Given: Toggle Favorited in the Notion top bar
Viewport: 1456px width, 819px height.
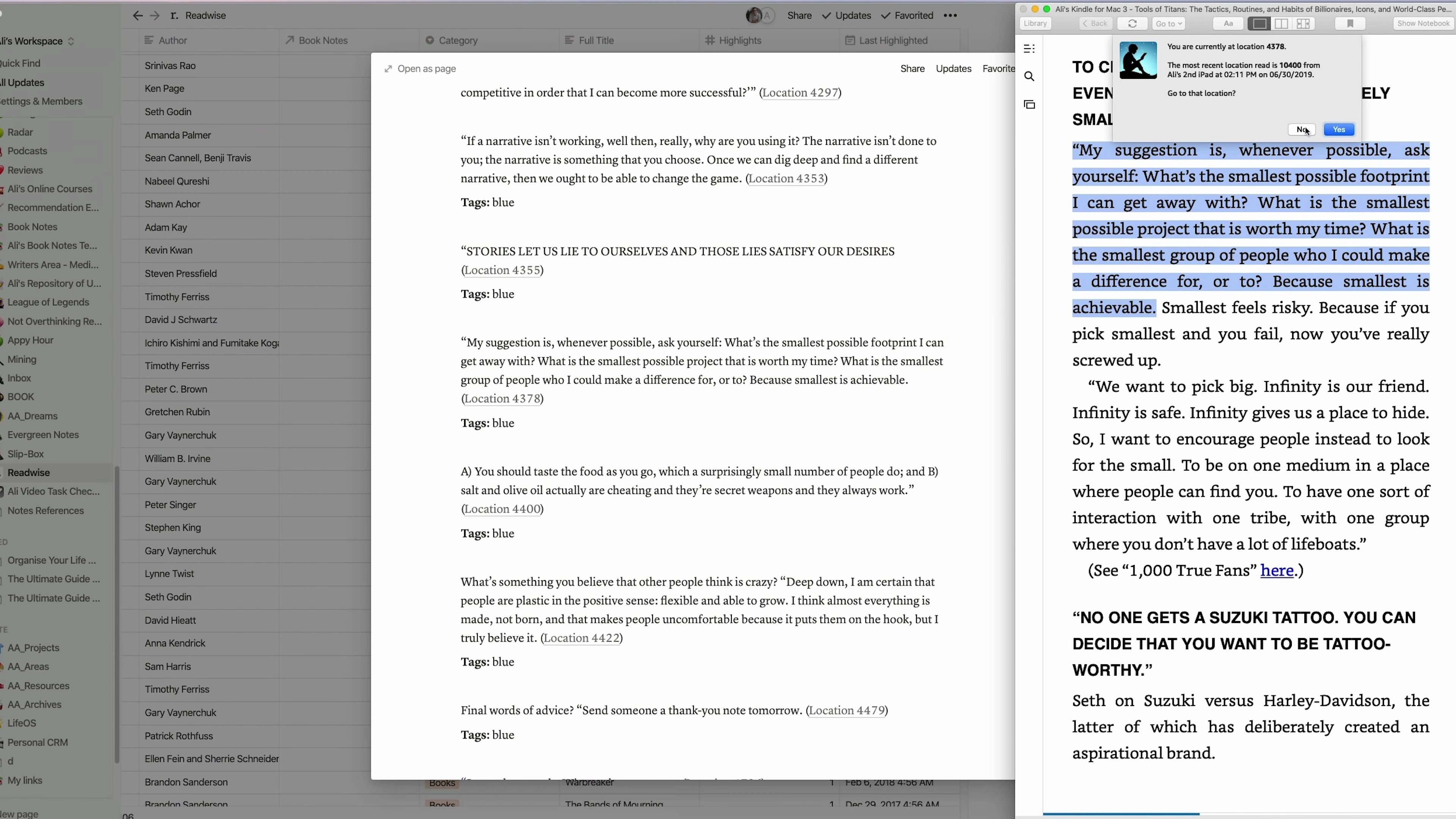Looking at the screenshot, I should coord(907,15).
